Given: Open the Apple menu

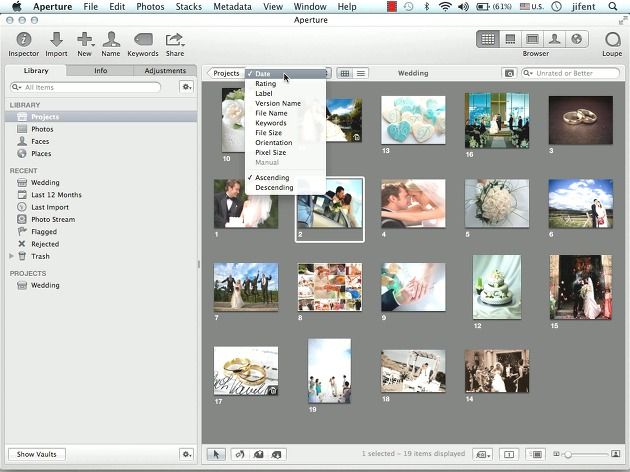Looking at the screenshot, I should point(16,6).
